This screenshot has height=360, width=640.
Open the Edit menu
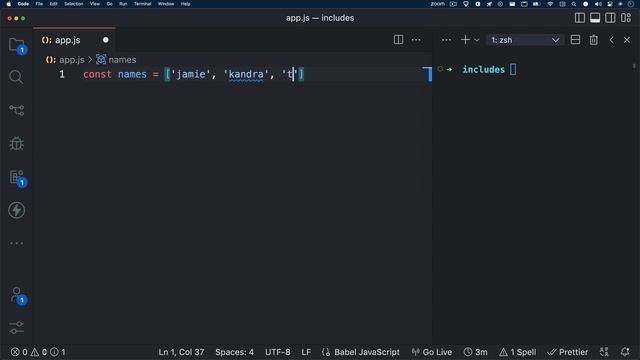pos(53,4)
